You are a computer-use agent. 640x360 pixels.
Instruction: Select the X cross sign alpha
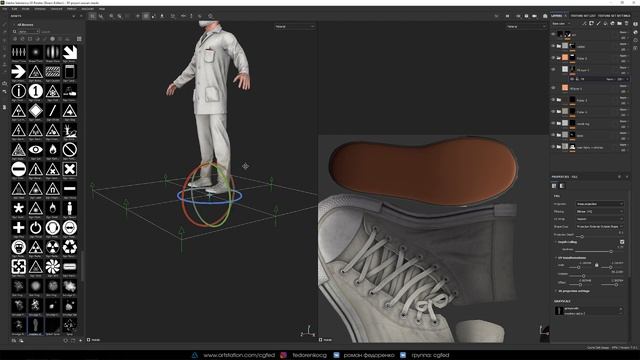(x=70, y=169)
